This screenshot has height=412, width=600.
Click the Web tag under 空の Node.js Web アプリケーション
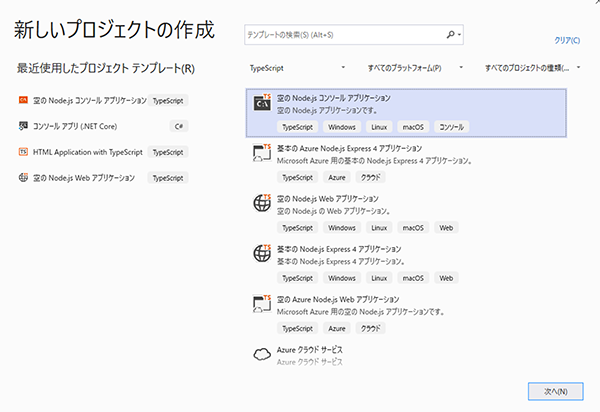coord(446,228)
